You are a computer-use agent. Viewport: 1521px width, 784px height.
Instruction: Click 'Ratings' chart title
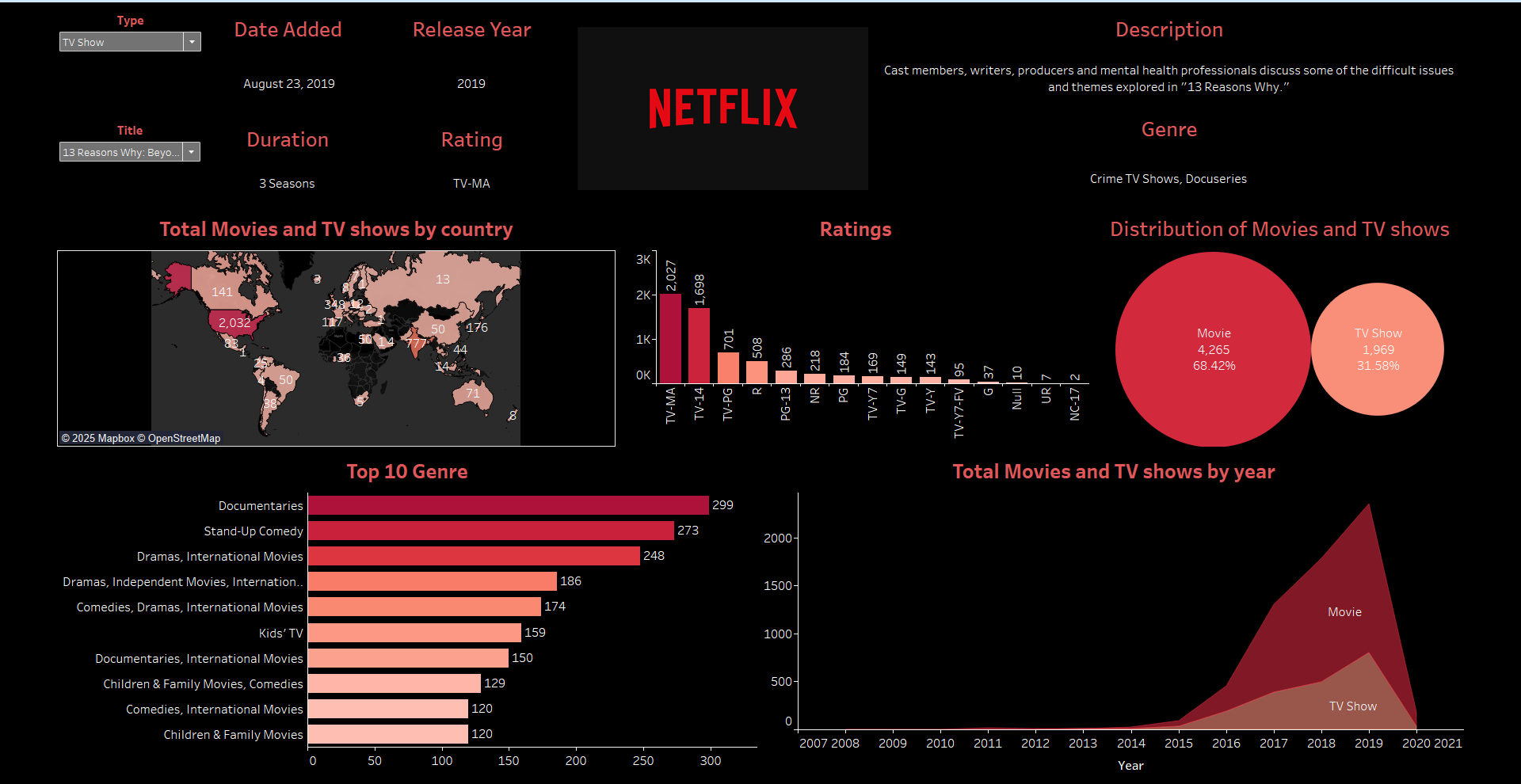point(856,230)
